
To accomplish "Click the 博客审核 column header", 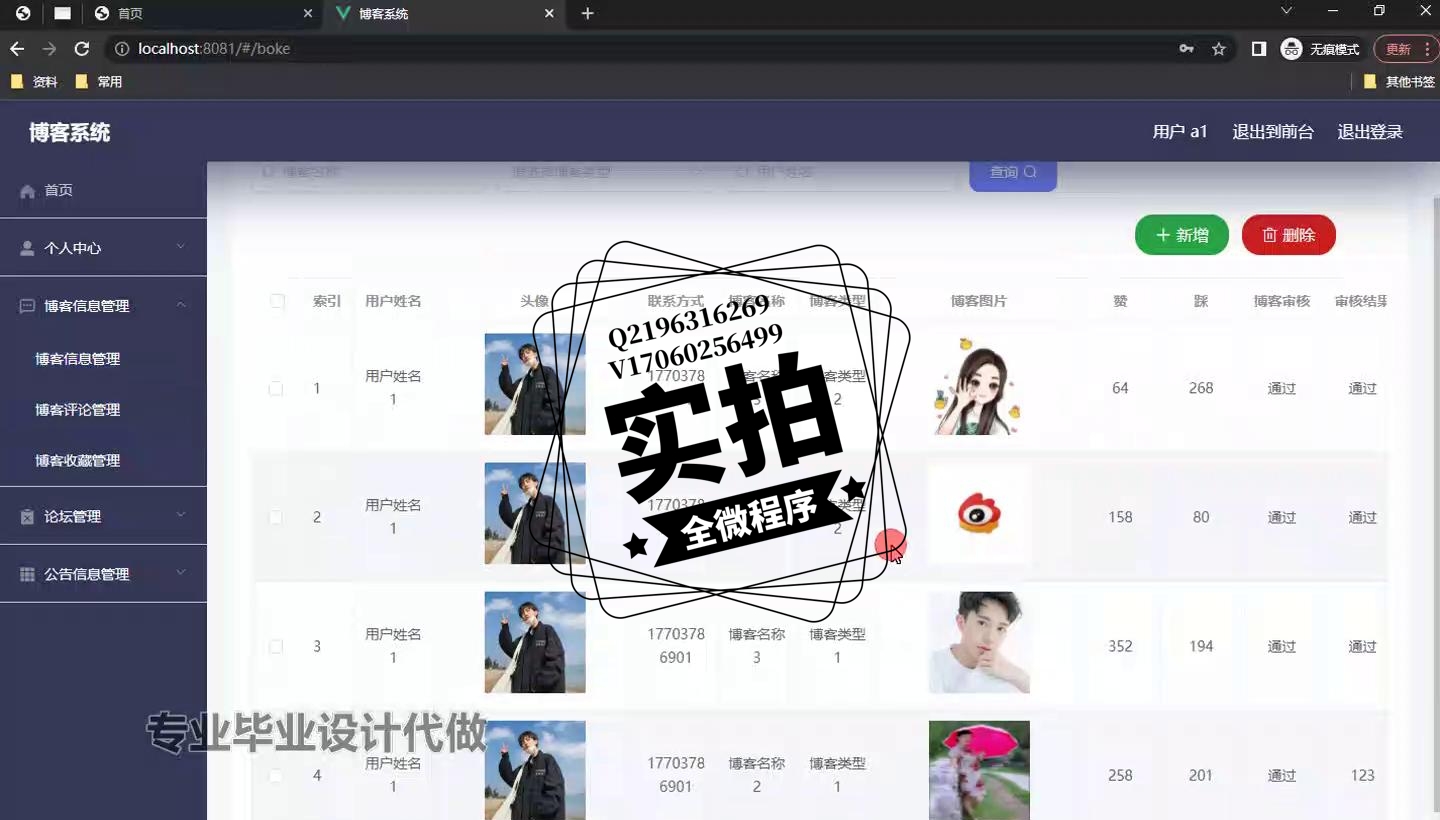I will 1282,301.
